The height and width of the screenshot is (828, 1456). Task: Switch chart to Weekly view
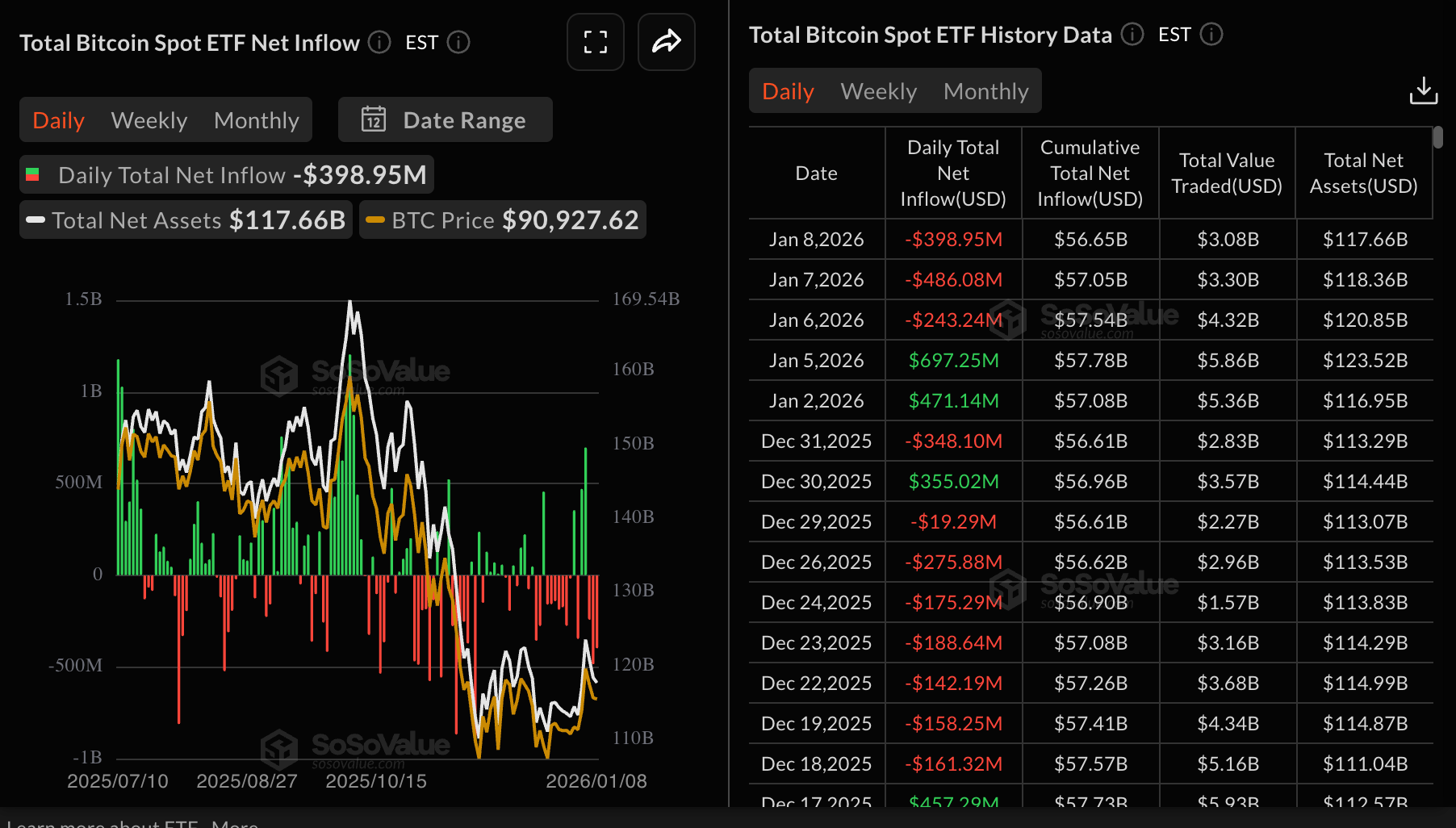click(x=149, y=119)
